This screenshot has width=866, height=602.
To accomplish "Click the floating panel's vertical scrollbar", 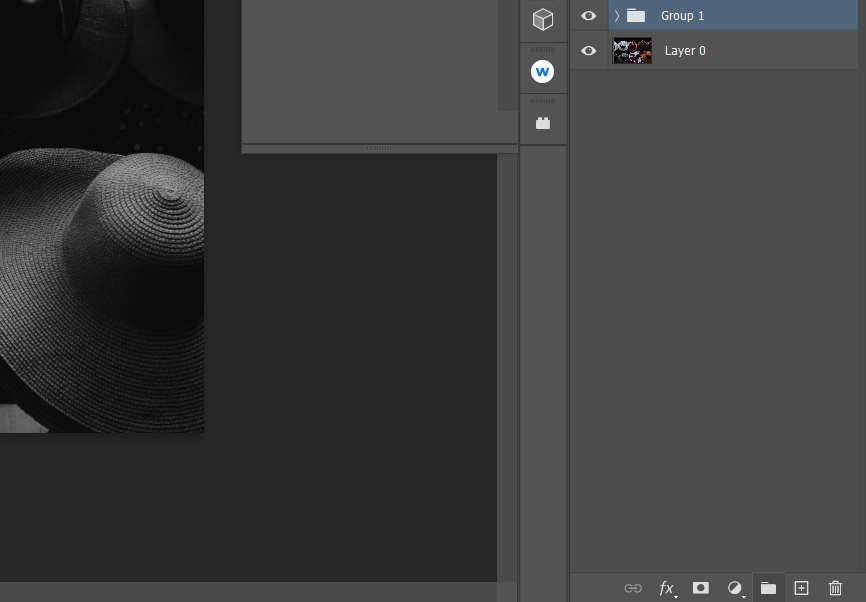I will click(508, 55).
